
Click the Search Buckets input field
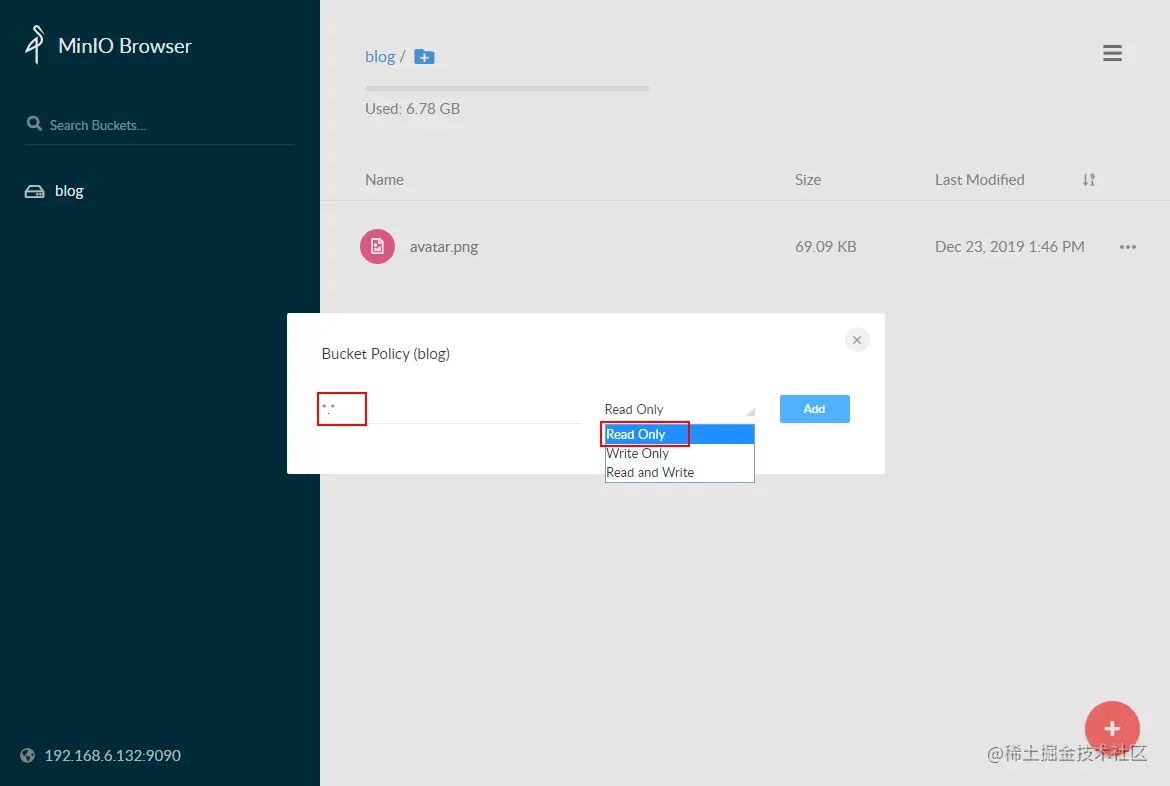[x=170, y=125]
